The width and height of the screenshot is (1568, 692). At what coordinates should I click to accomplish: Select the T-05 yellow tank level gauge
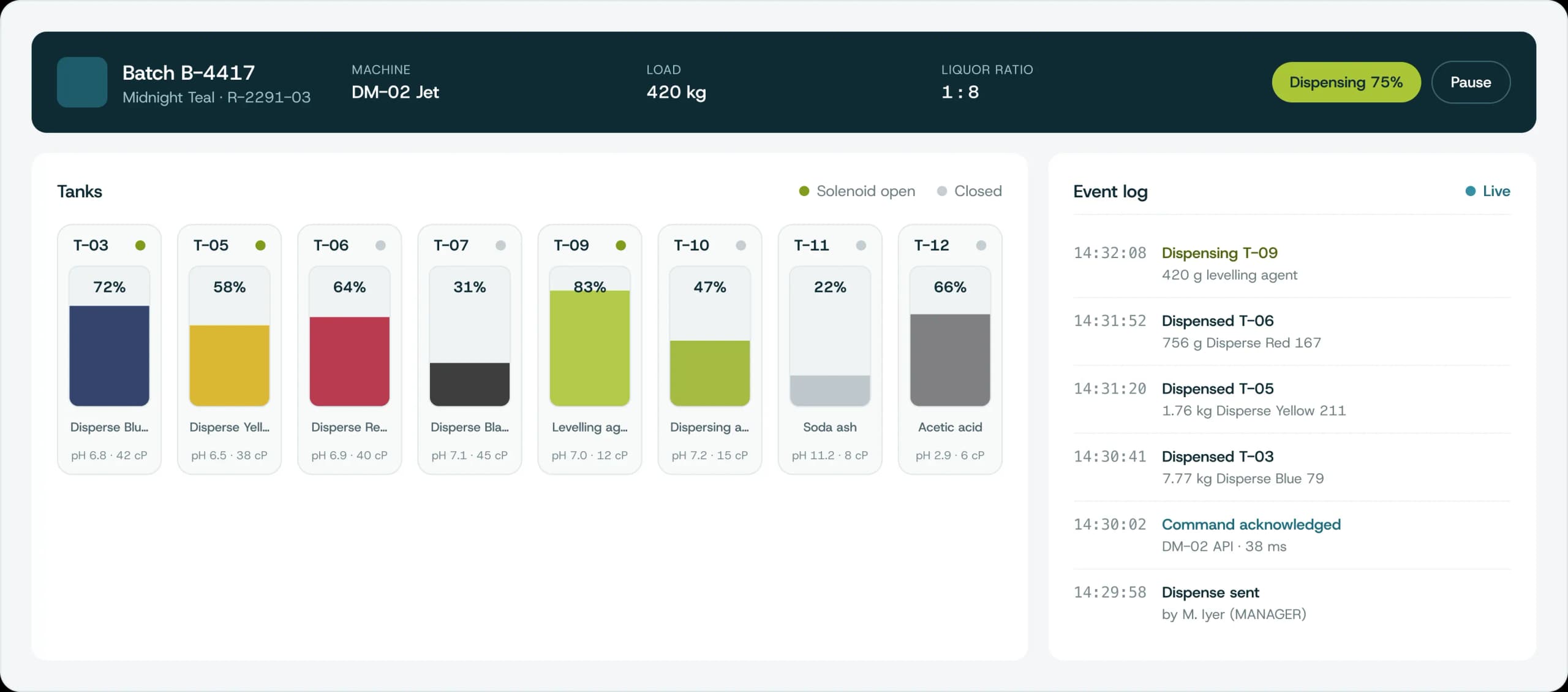229,336
